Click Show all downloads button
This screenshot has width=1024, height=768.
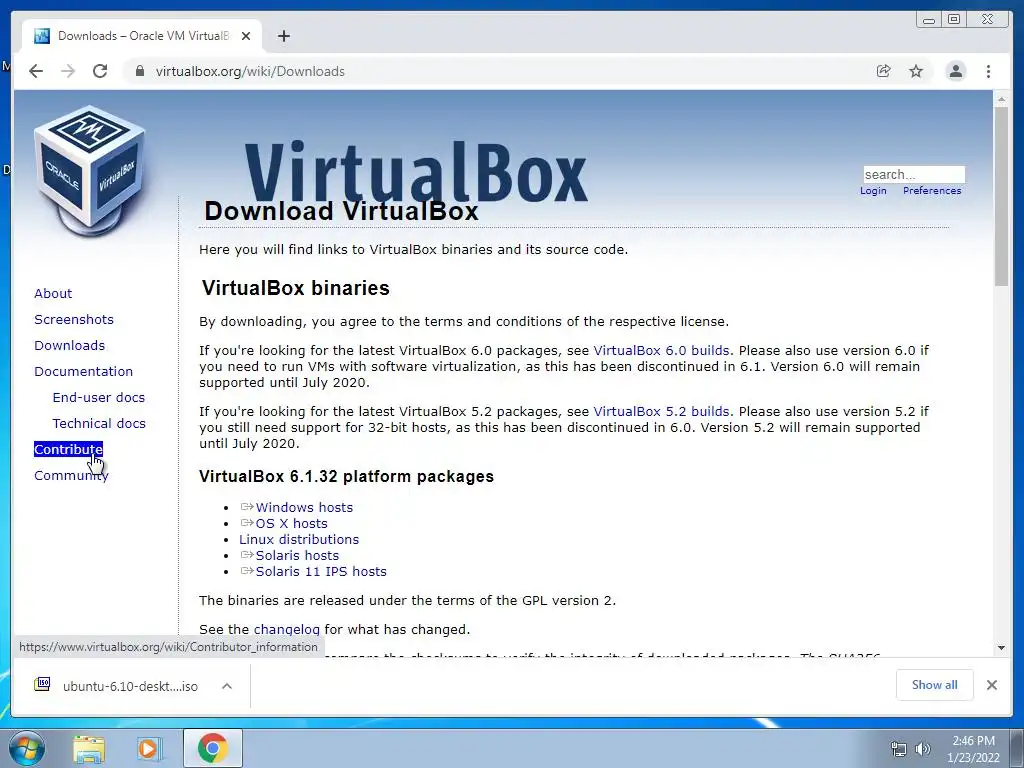coord(935,685)
